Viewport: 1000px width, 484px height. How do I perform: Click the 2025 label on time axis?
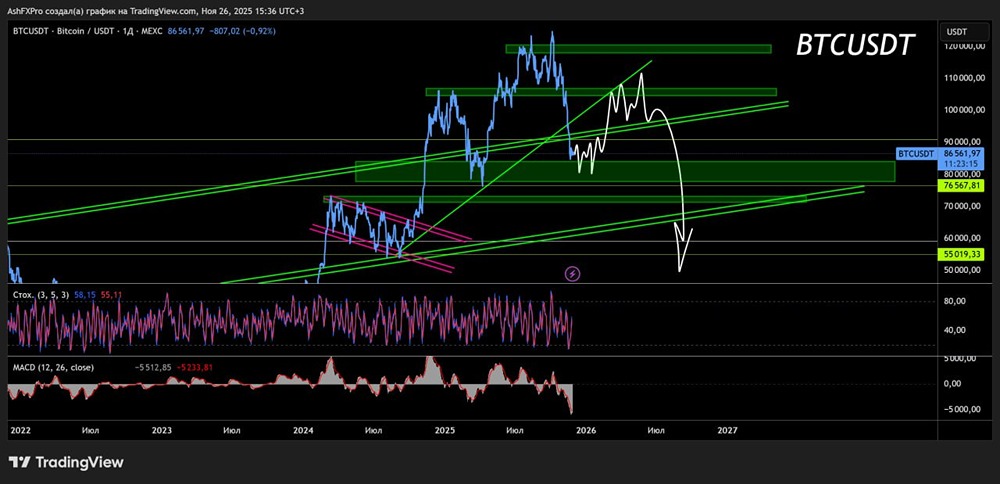(x=445, y=430)
